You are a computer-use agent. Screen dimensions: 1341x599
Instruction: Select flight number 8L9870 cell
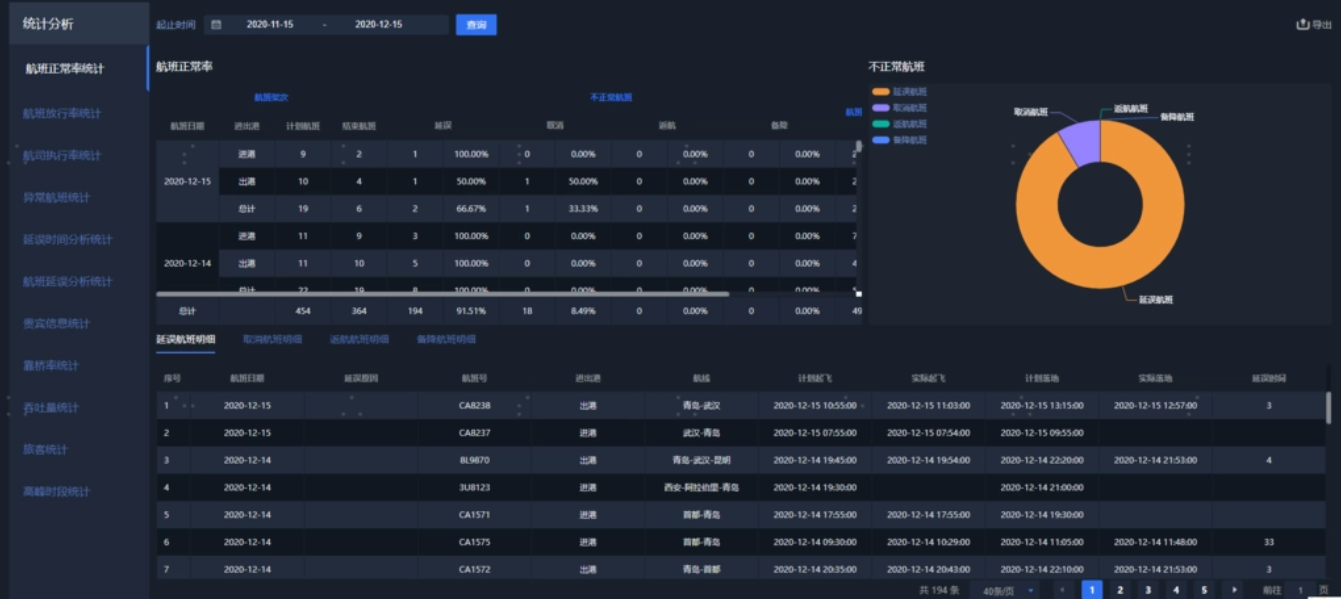475,460
